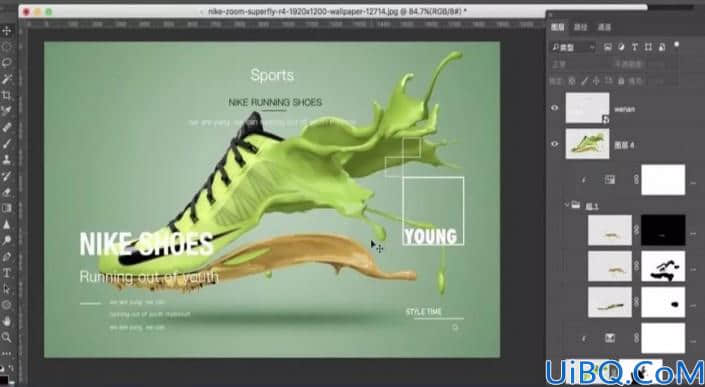Viewport: 705px width, 387px height.
Task: Select the Eraser tool
Action: [7, 192]
